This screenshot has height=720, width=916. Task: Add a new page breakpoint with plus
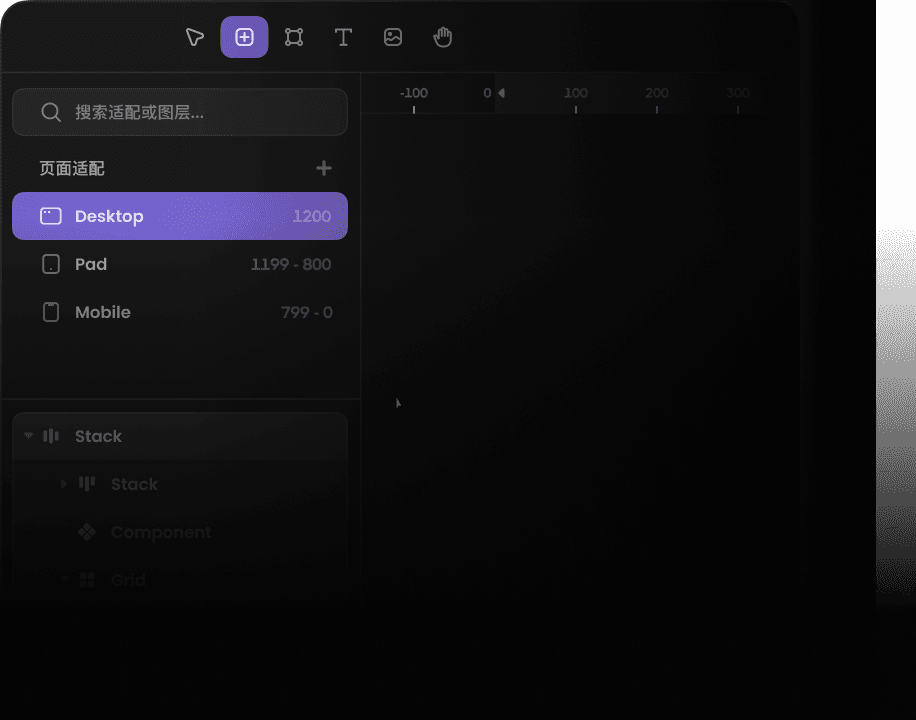click(323, 168)
